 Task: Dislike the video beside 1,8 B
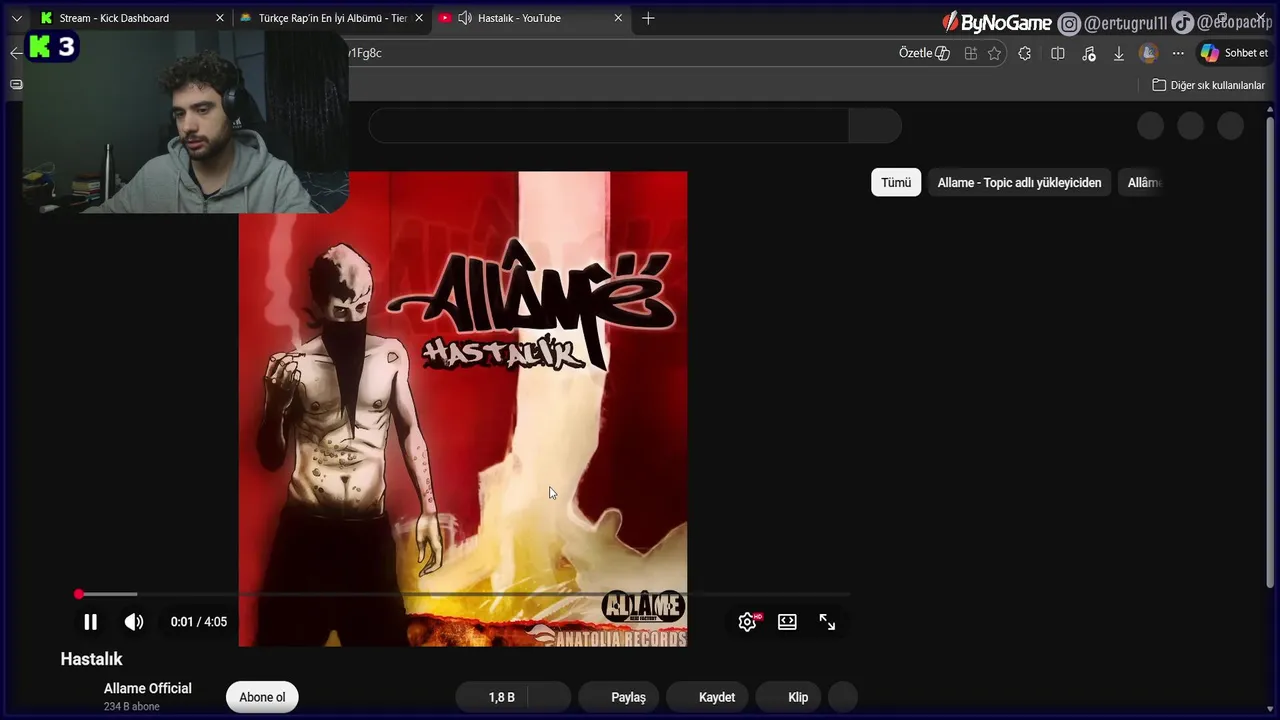(550, 697)
